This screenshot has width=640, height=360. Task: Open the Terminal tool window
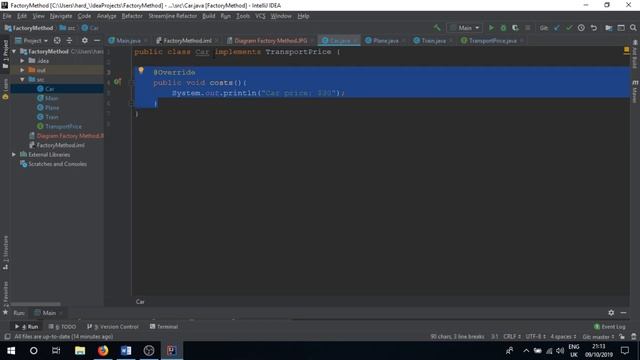coord(164,327)
